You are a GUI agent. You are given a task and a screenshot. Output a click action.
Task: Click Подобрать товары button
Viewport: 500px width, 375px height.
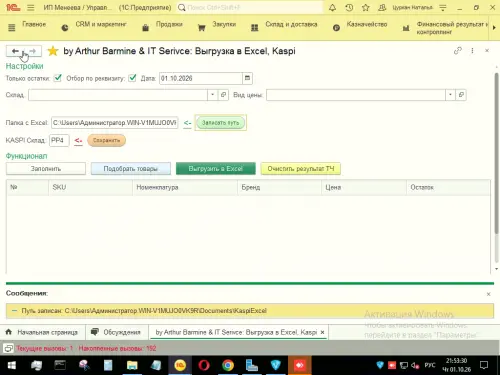[x=131, y=169]
